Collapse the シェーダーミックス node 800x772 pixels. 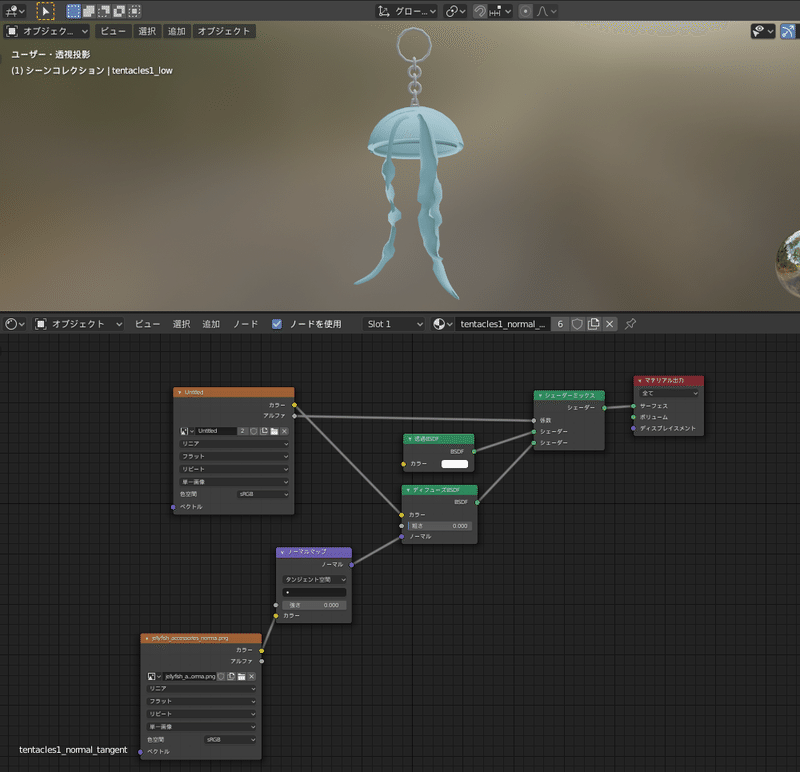point(540,395)
